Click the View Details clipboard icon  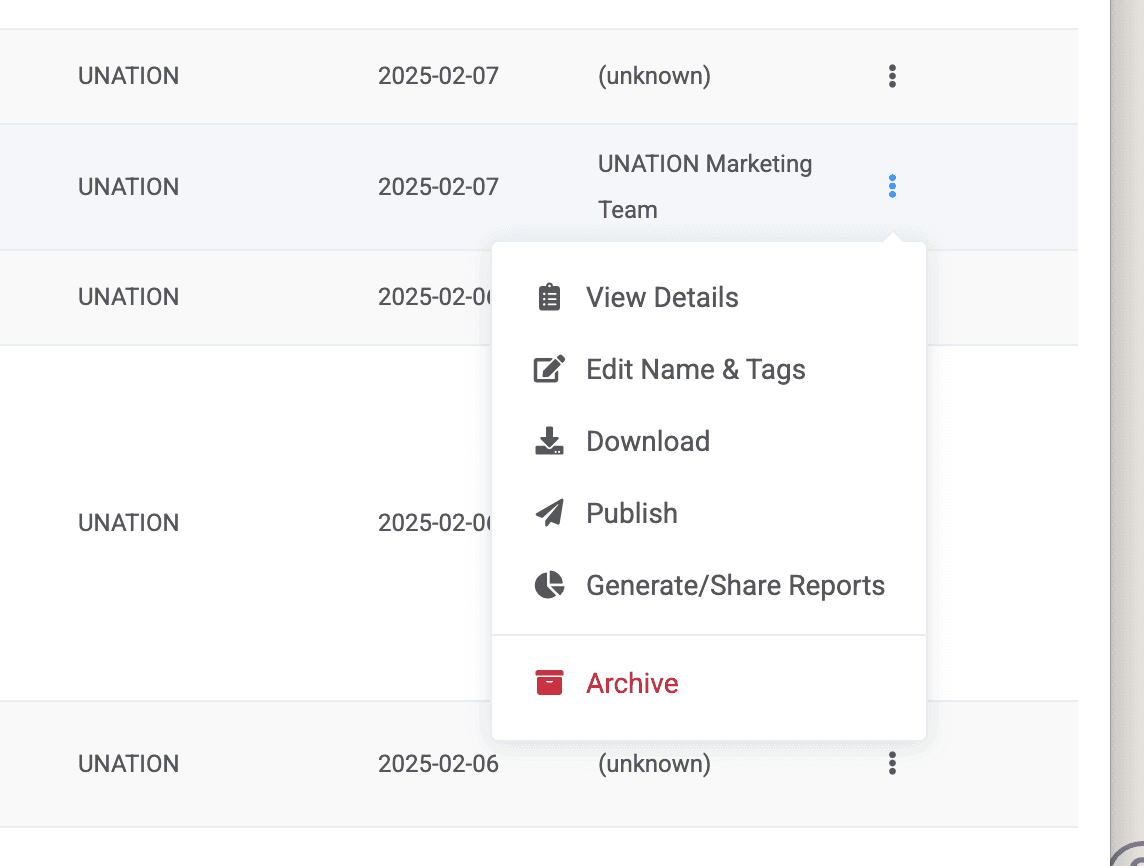tap(549, 298)
